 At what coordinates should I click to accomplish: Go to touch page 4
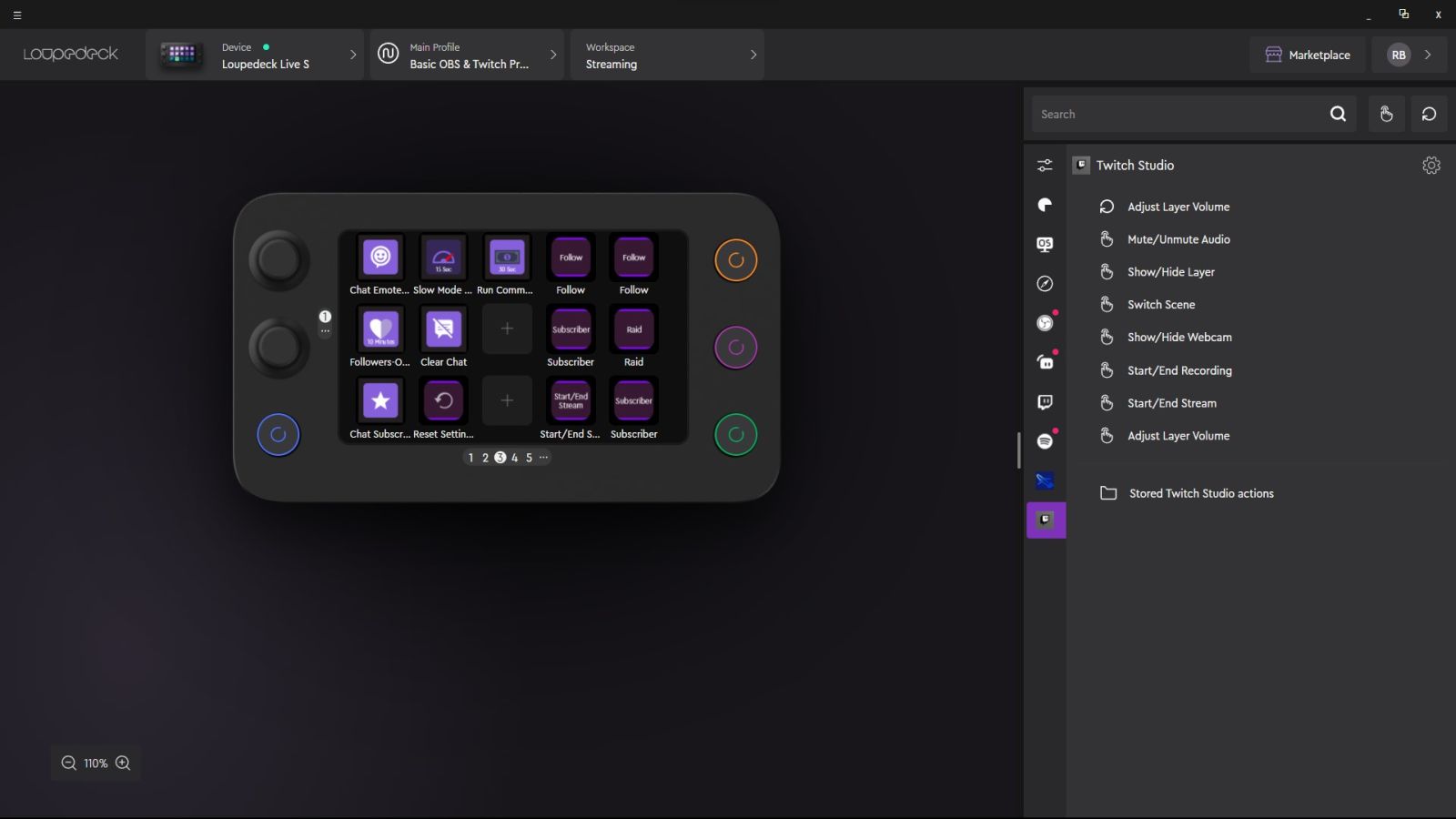(x=514, y=458)
